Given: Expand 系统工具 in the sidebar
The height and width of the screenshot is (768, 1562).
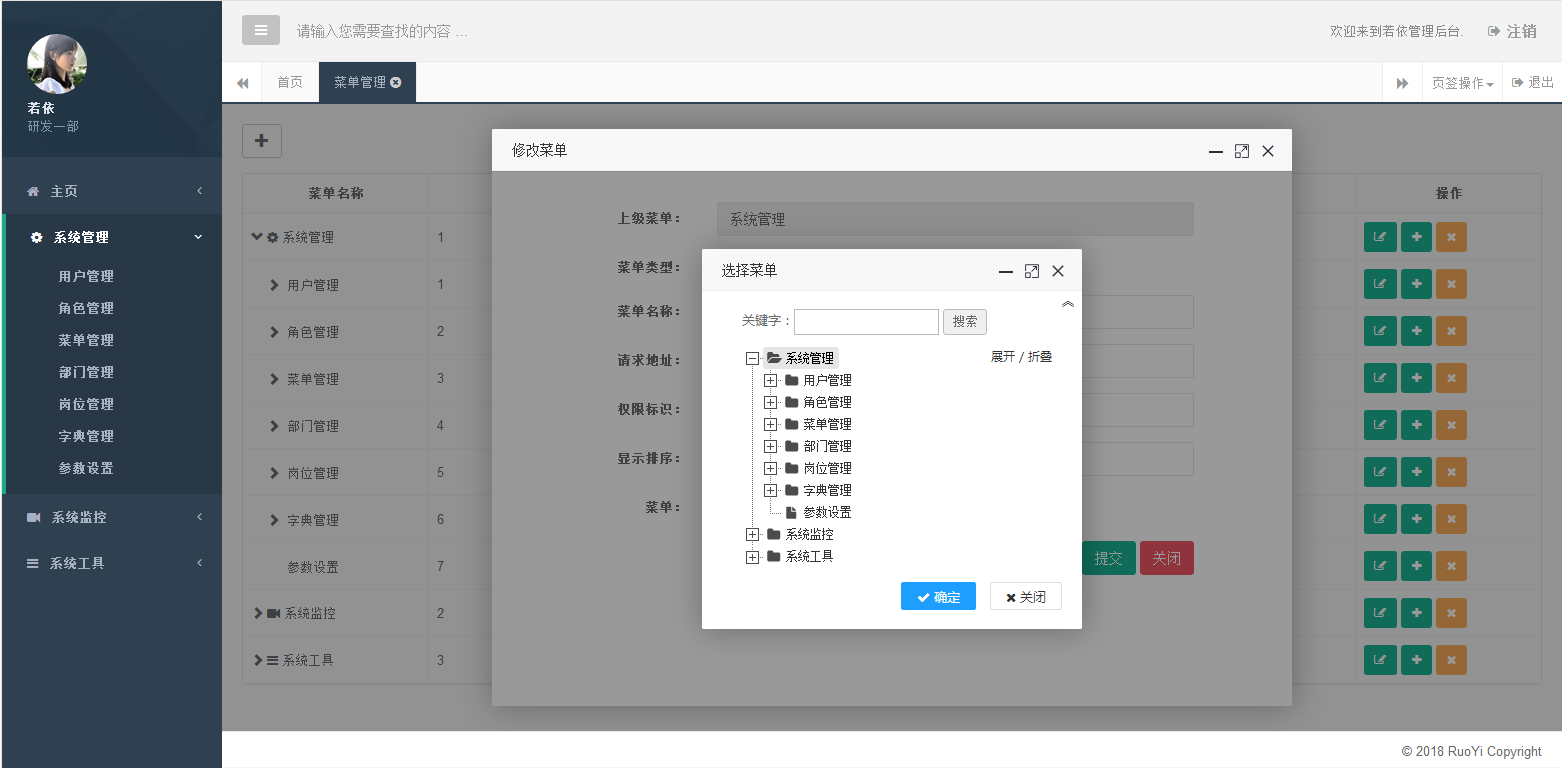Looking at the screenshot, I should click(112, 563).
